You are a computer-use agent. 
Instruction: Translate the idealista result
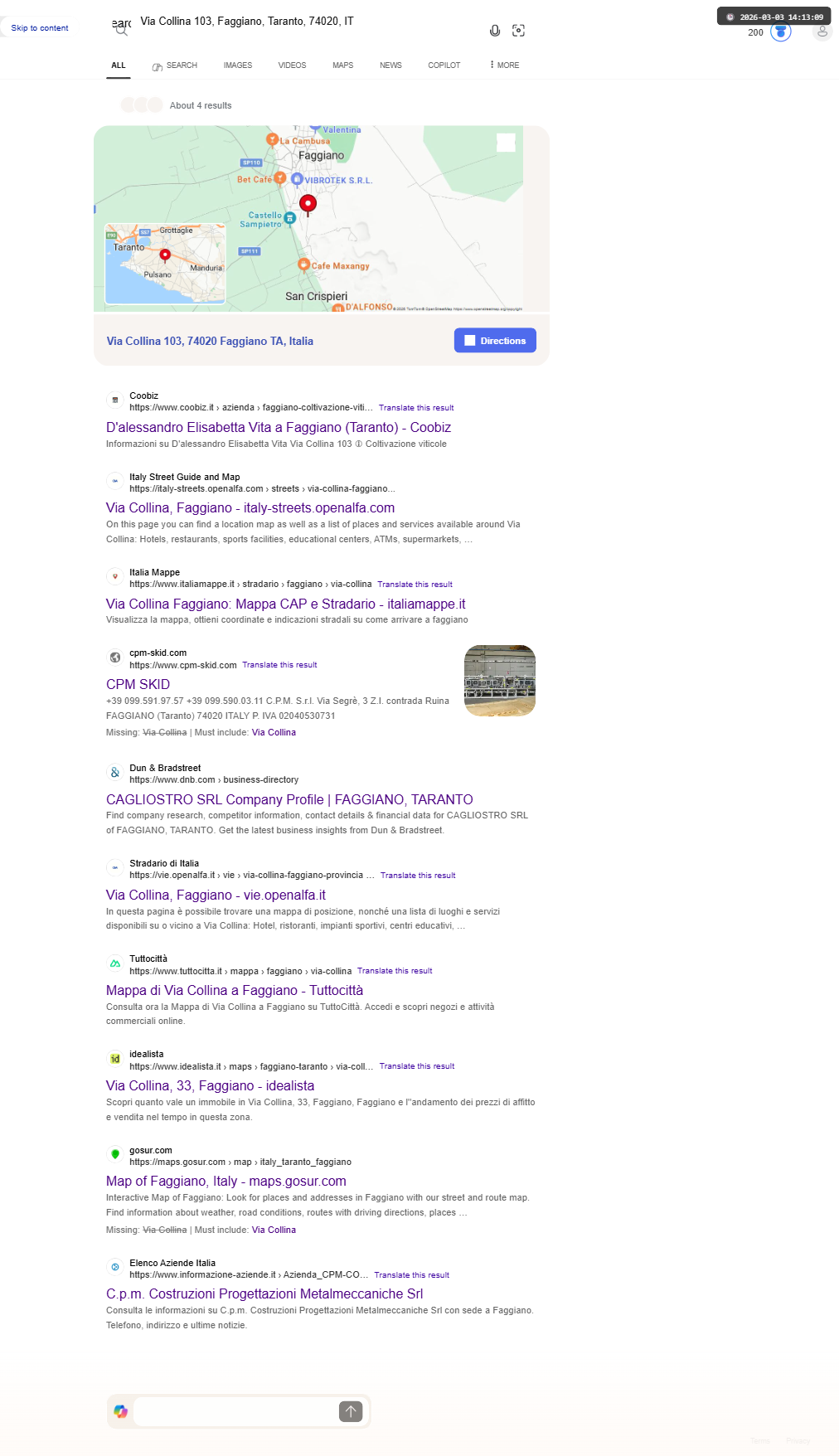pyautogui.click(x=417, y=1066)
